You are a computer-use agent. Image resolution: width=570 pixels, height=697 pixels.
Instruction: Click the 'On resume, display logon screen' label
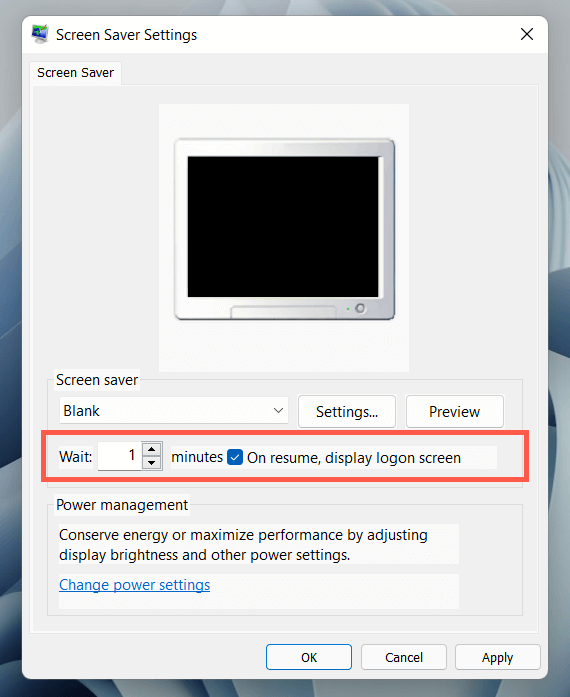(x=354, y=458)
